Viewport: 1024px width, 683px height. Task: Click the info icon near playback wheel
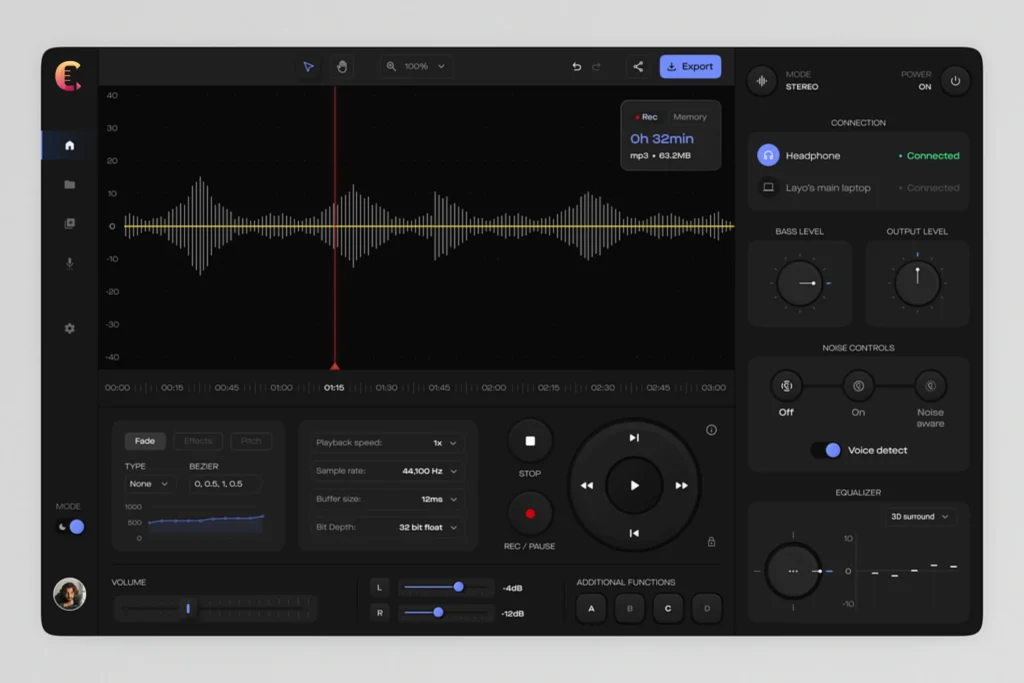click(x=711, y=430)
